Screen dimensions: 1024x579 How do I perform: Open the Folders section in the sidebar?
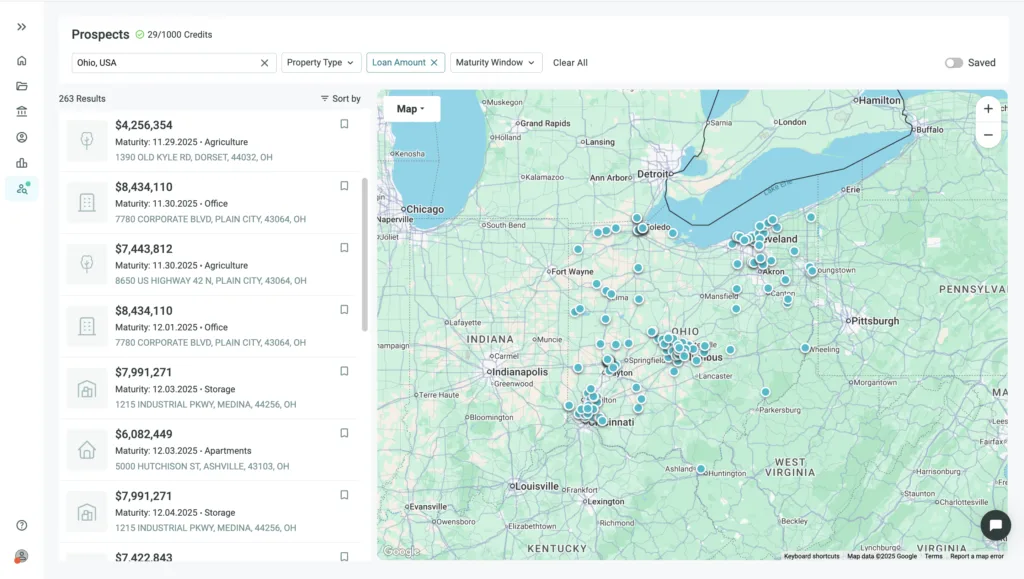[21, 86]
